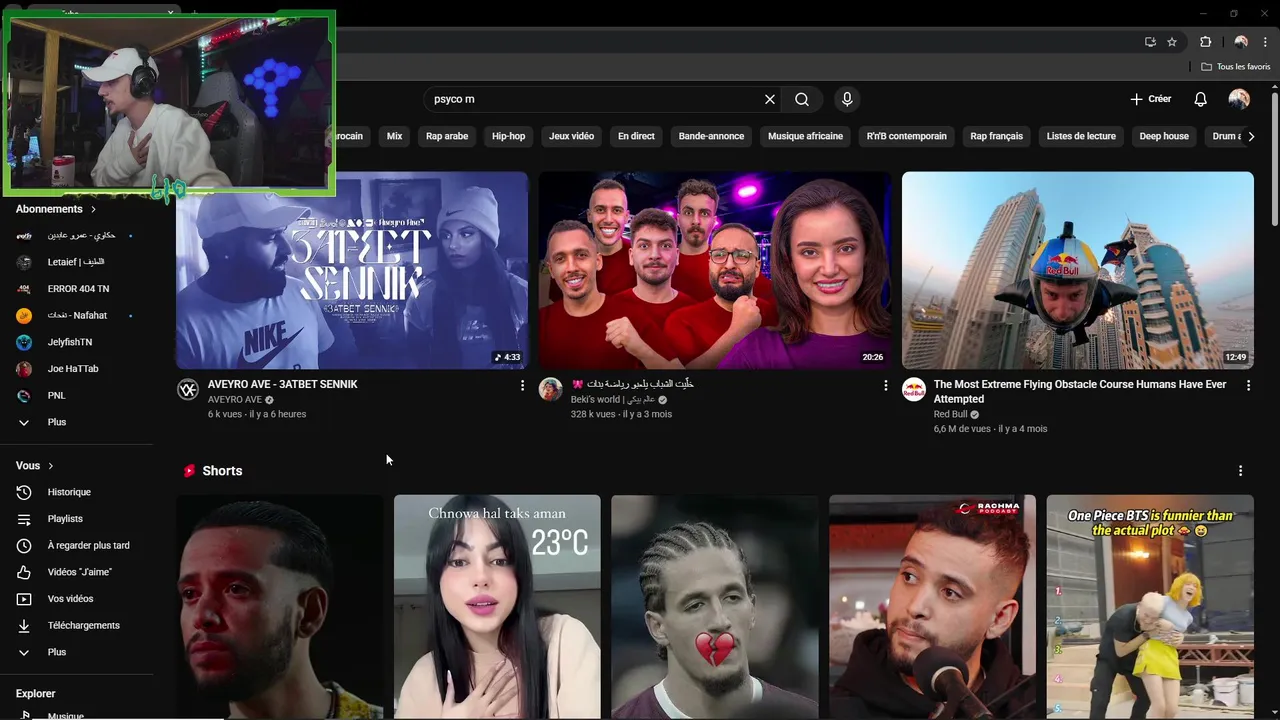Select the En direct filter chip
1280x720 pixels.
tap(636, 136)
